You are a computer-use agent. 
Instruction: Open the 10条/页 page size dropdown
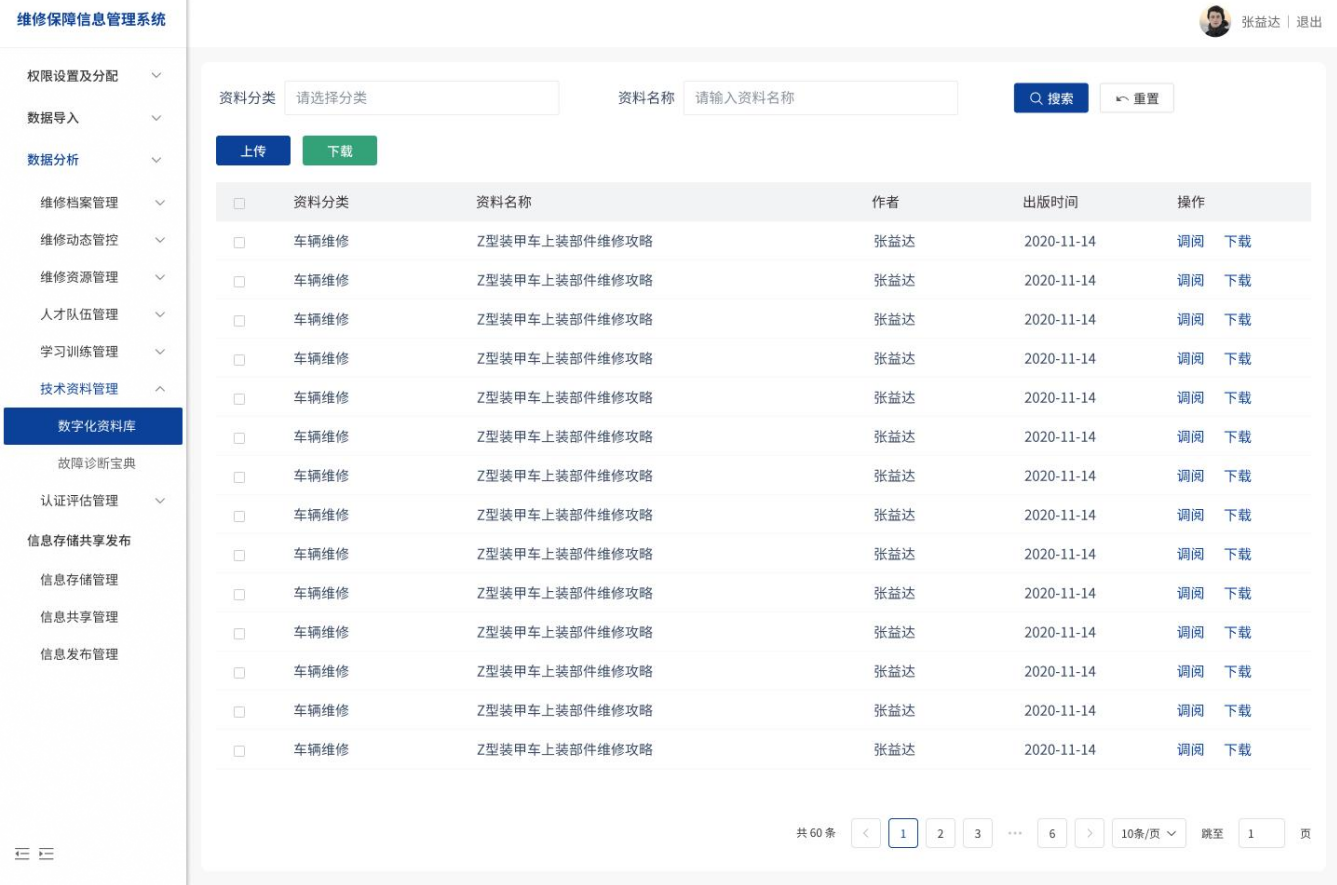pyautogui.click(x=1149, y=833)
